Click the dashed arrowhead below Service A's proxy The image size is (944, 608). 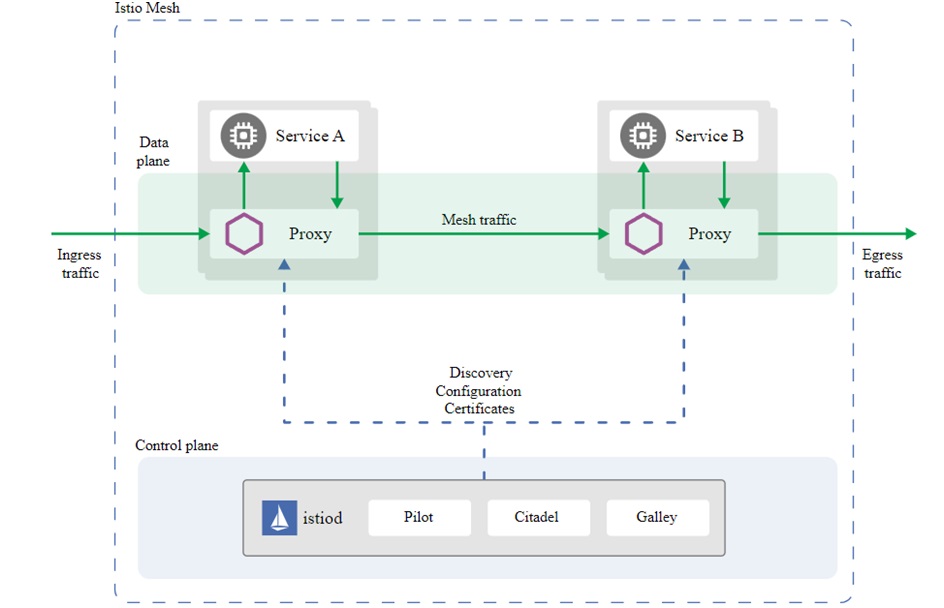click(x=285, y=265)
